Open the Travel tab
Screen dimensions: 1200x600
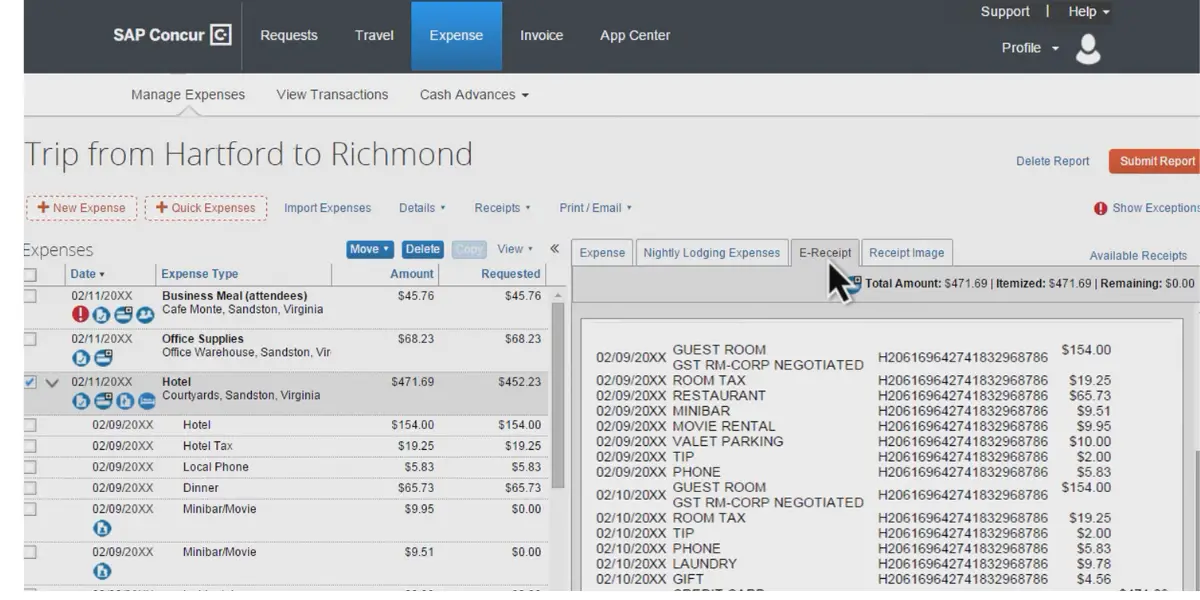click(374, 35)
